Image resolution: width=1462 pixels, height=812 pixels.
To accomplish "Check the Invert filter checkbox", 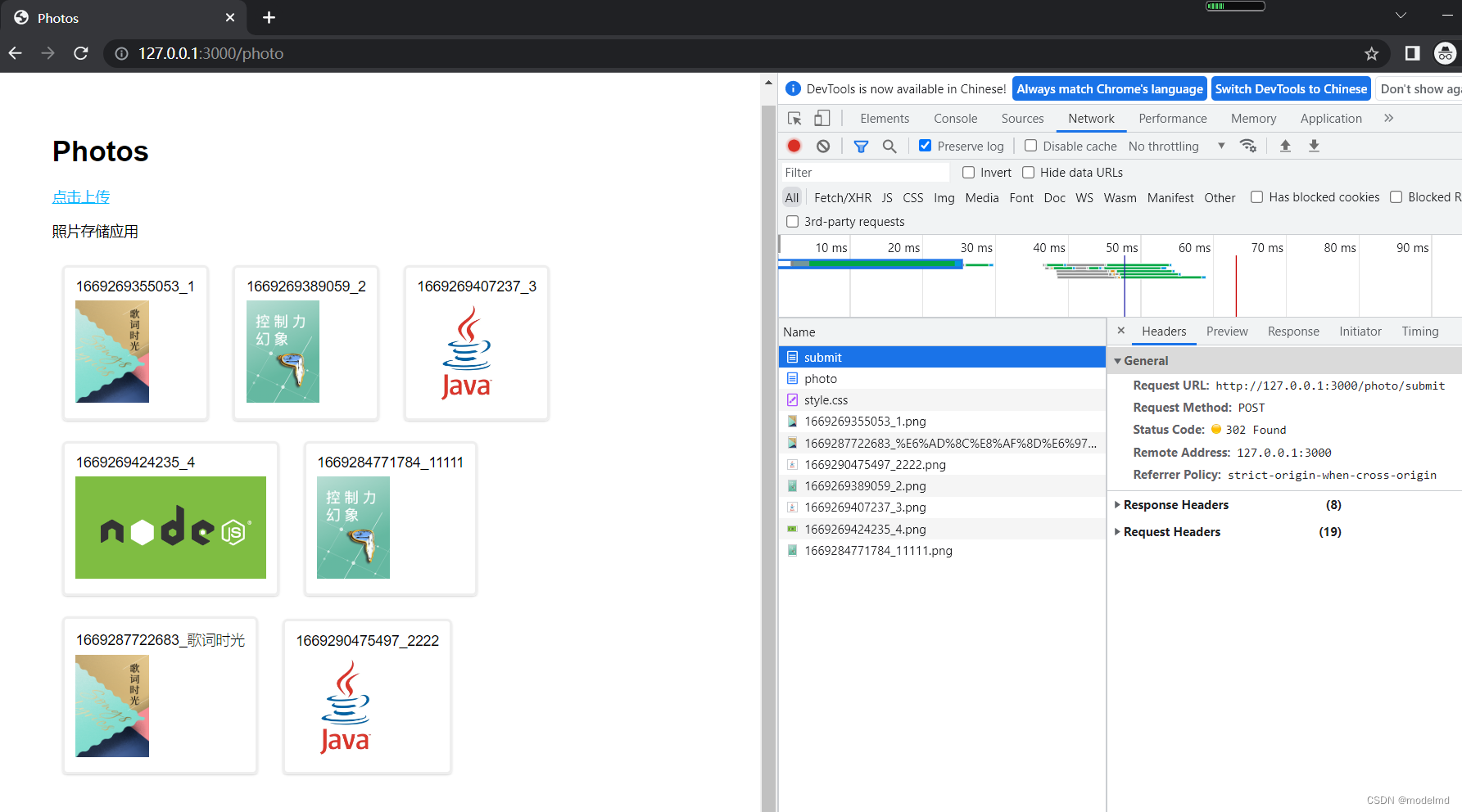I will (x=968, y=173).
